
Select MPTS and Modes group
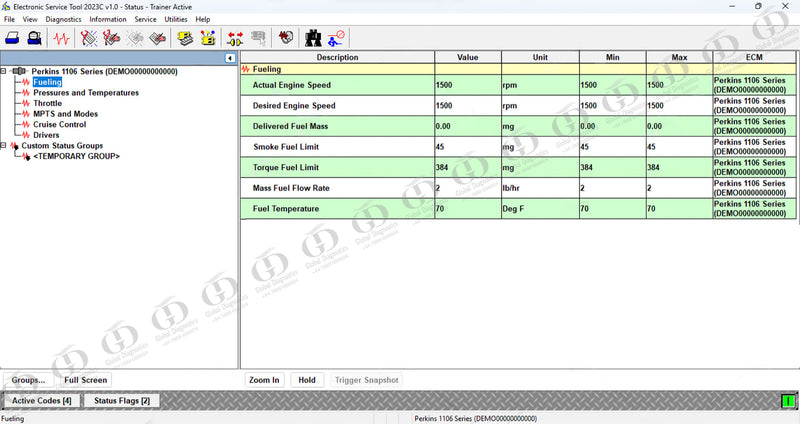pyautogui.click(x=65, y=114)
